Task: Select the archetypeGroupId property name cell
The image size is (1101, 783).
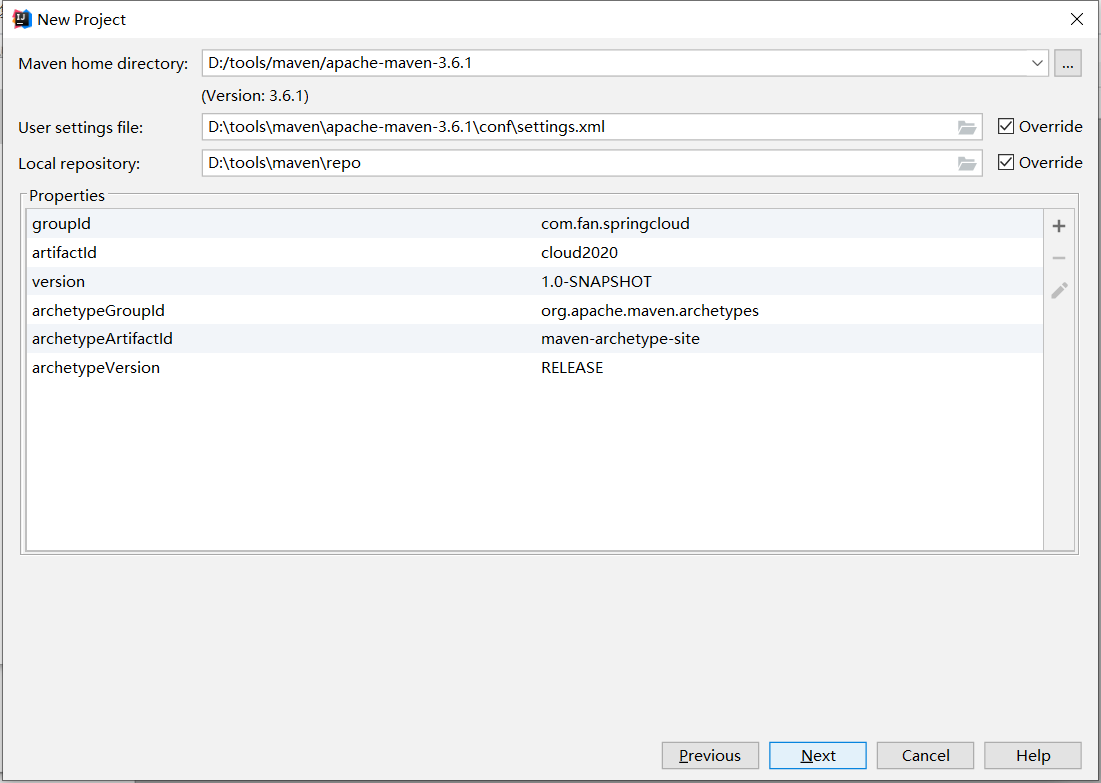Action: 282,310
